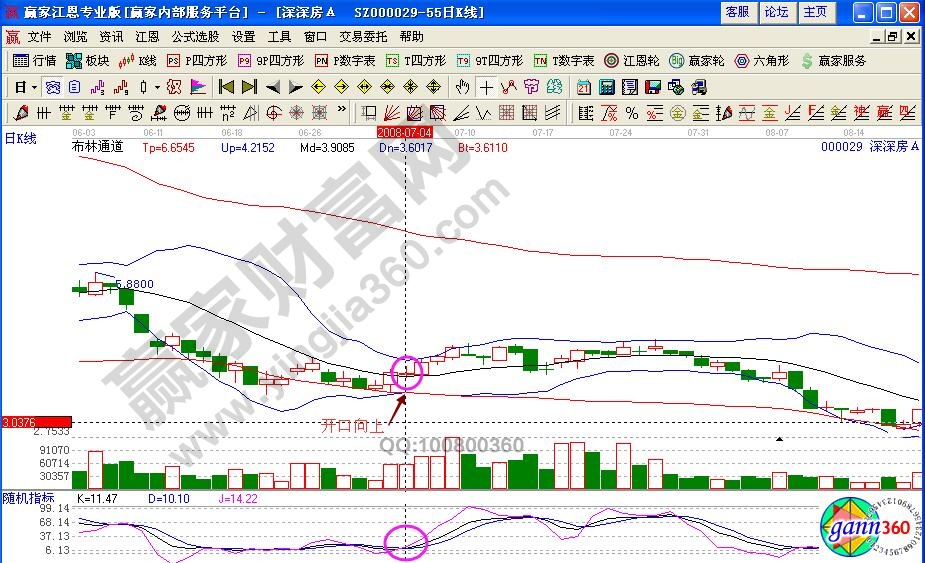The height and width of the screenshot is (563, 925).
Task: Expand the drawing toolbar overflow chevron
Action: pos(343,111)
